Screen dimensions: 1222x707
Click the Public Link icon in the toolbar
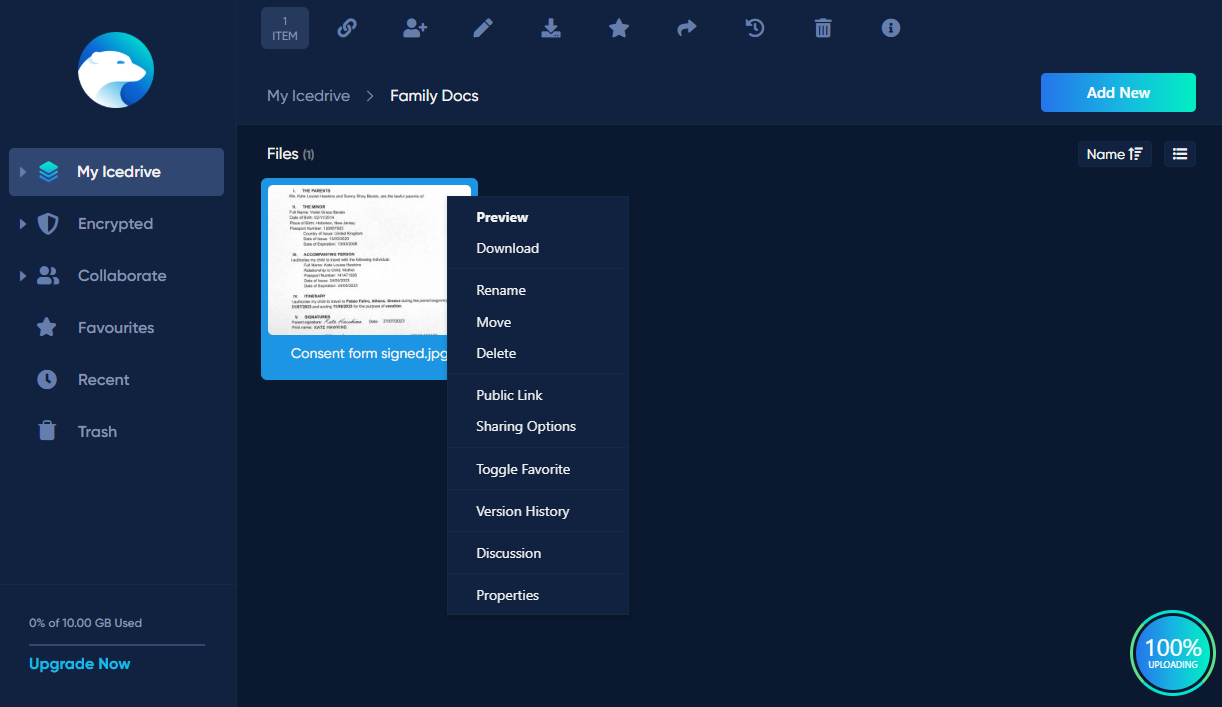coord(347,28)
